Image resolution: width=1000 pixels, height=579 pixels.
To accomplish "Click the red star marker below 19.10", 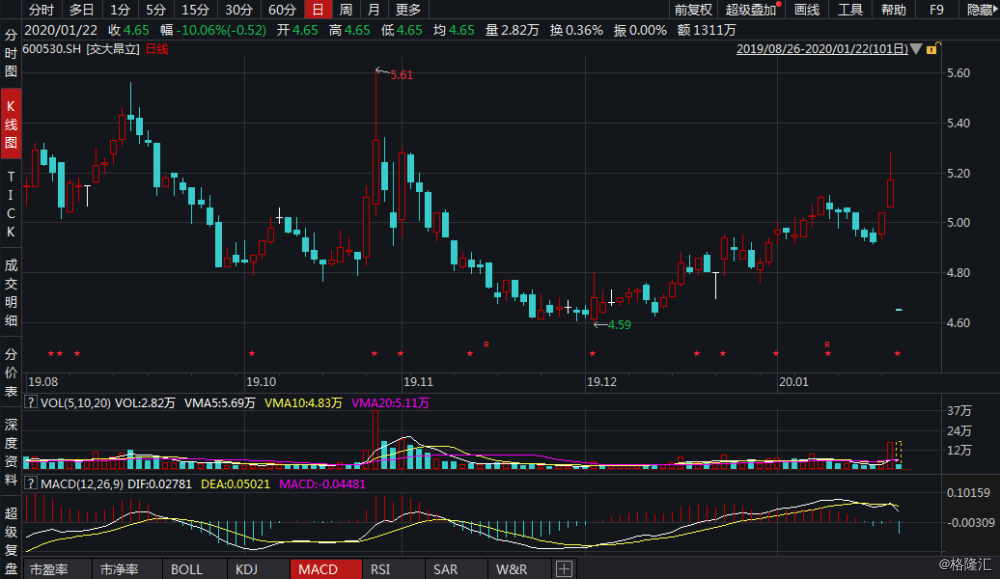I will 252,353.
